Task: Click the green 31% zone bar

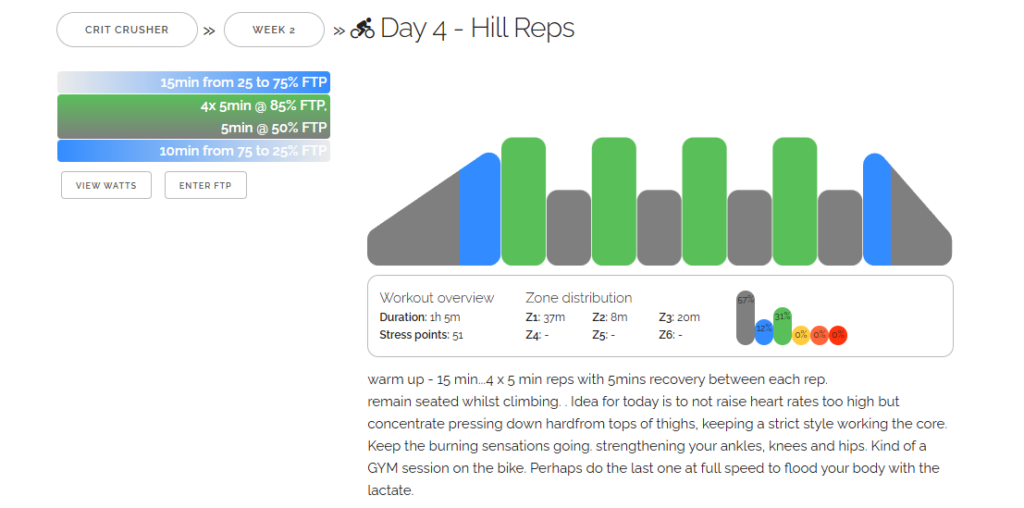Action: coord(782,326)
